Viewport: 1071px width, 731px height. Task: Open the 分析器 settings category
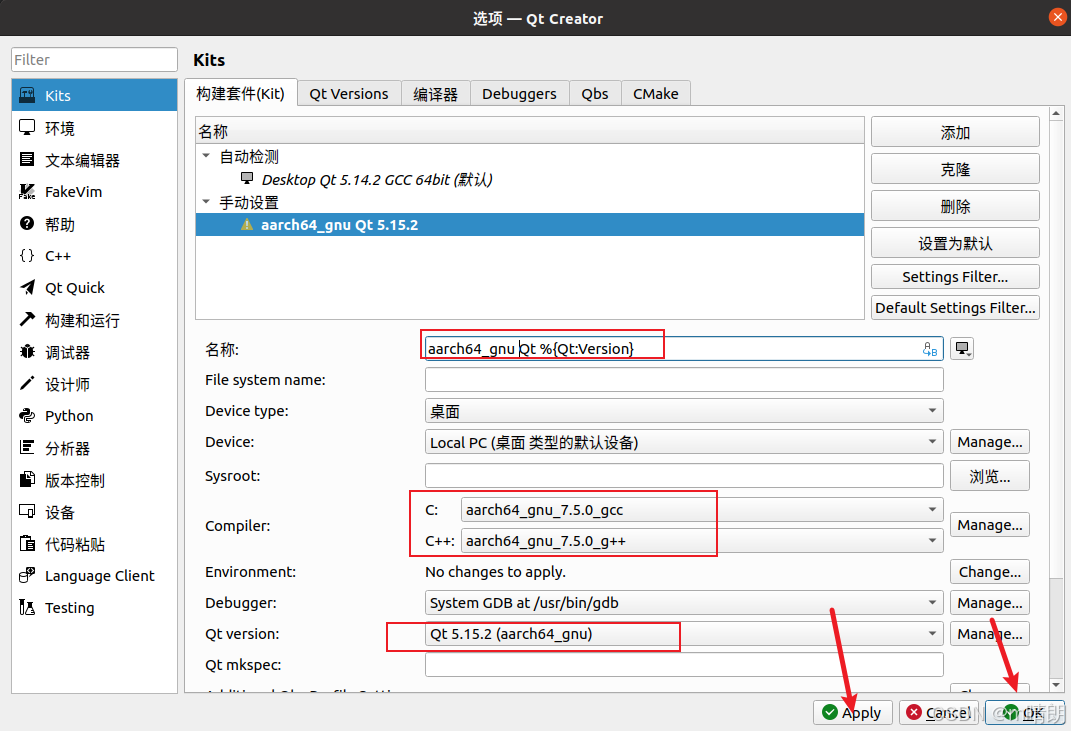click(94, 448)
